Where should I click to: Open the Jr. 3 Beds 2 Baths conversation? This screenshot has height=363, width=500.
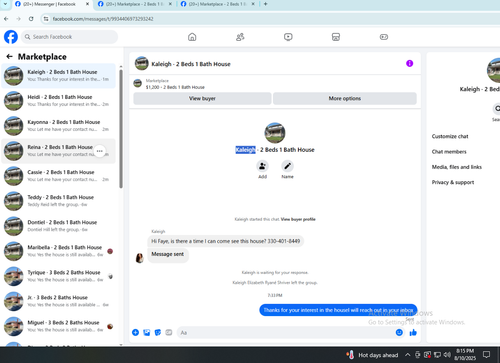(59, 301)
